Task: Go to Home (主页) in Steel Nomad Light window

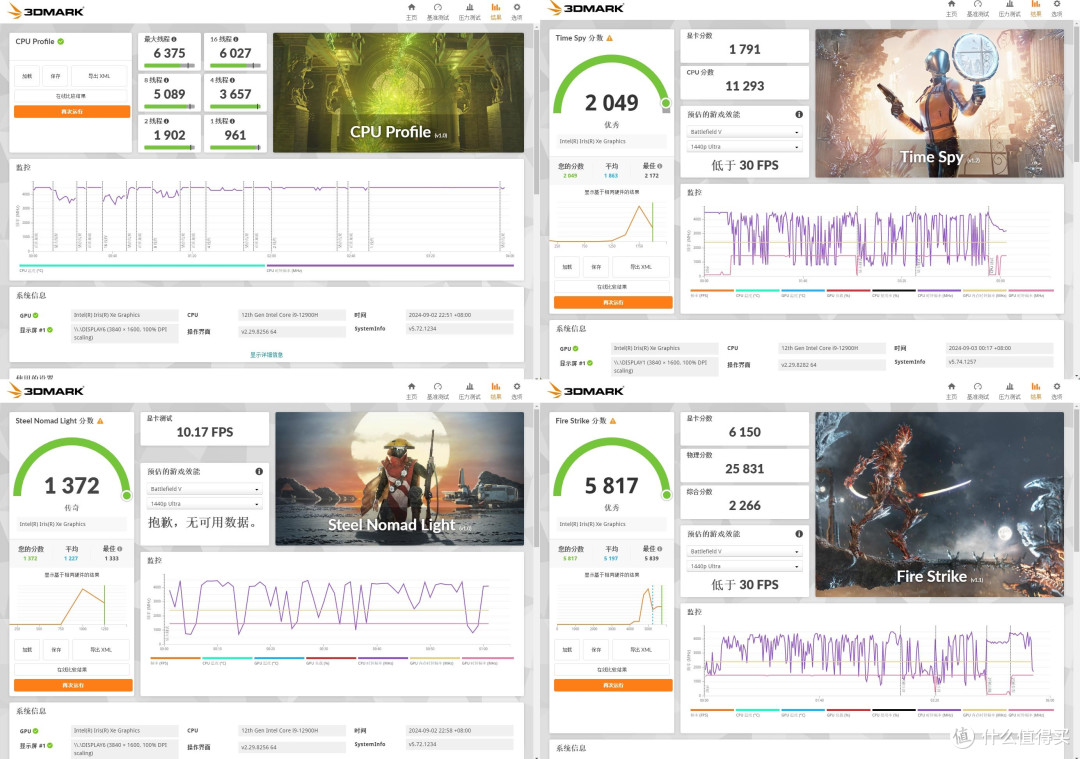Action: tap(411, 391)
